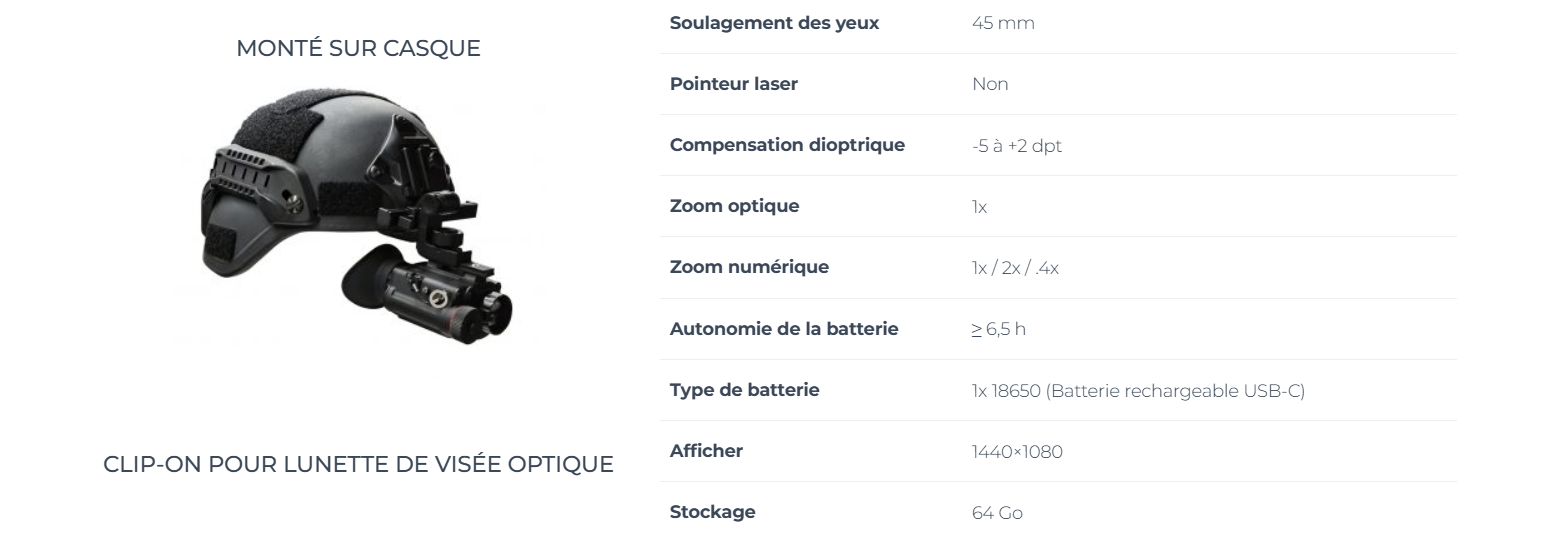Click the Compensation dioptrique label

click(787, 145)
